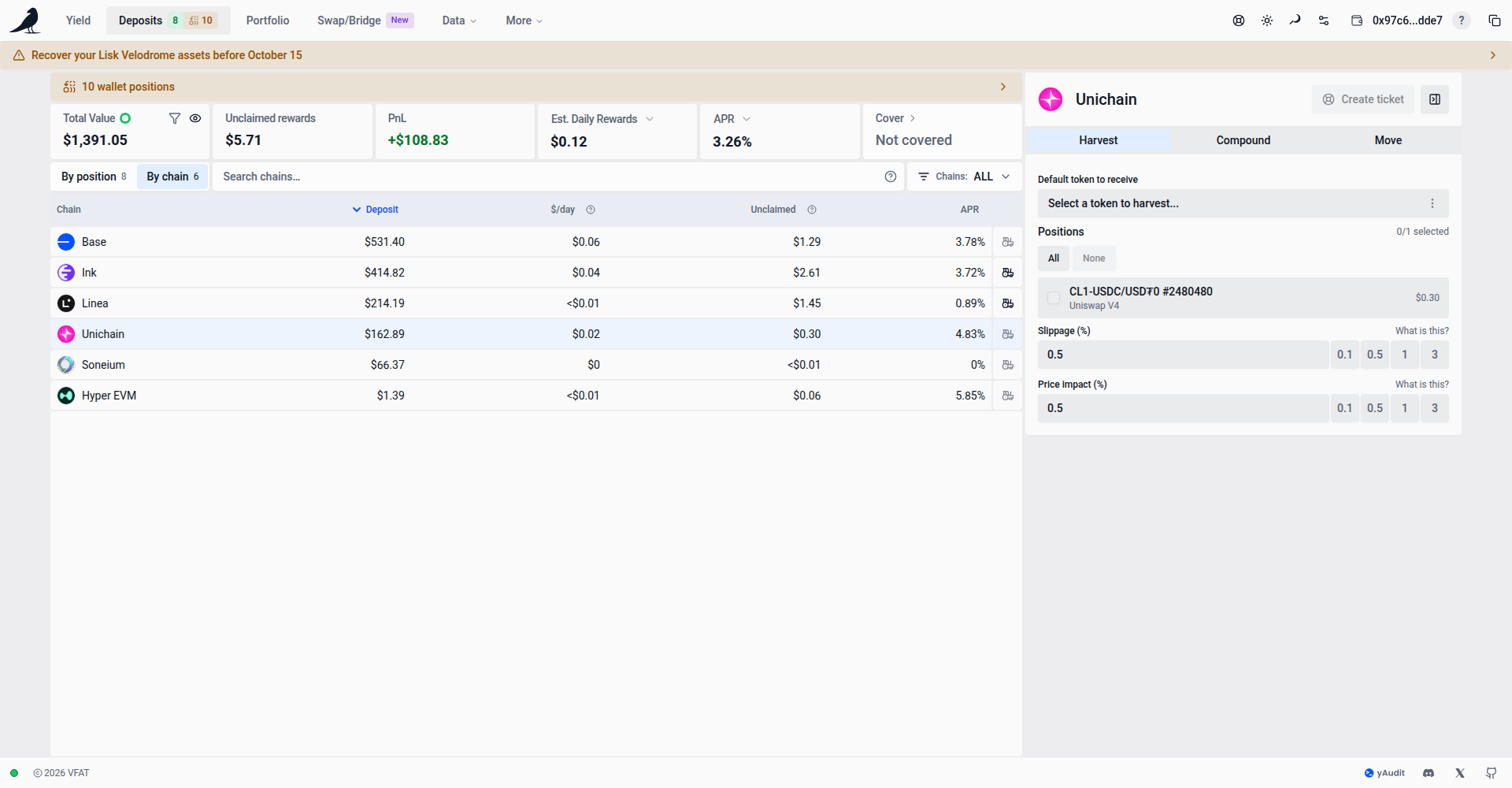Switch to Compound tab
The width and height of the screenshot is (1512, 788).
(1243, 140)
